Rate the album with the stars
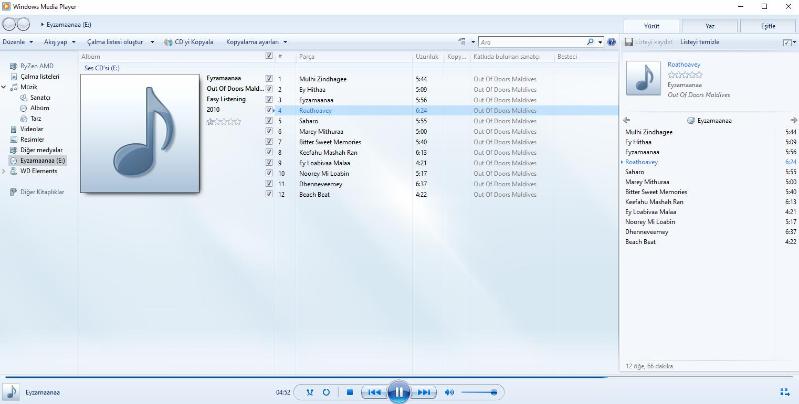The height and width of the screenshot is (404, 799). 224,121
